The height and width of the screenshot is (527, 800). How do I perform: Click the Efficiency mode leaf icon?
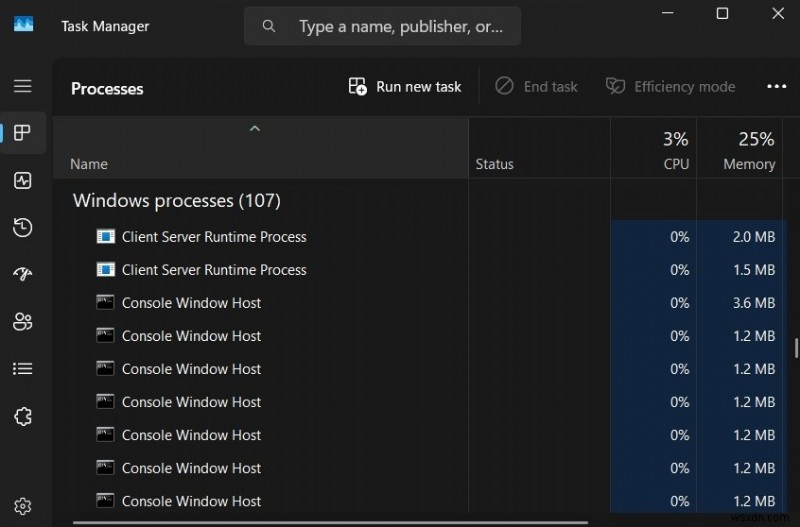coord(615,86)
